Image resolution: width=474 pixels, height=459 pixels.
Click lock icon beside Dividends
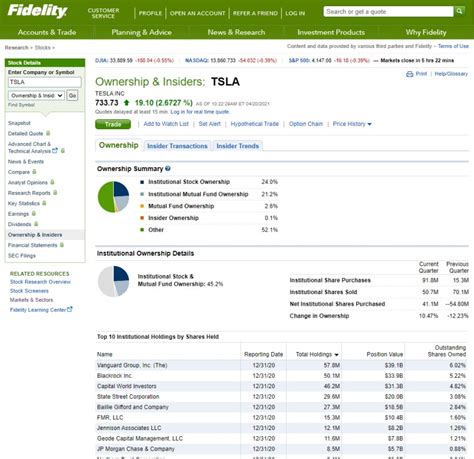36,224
